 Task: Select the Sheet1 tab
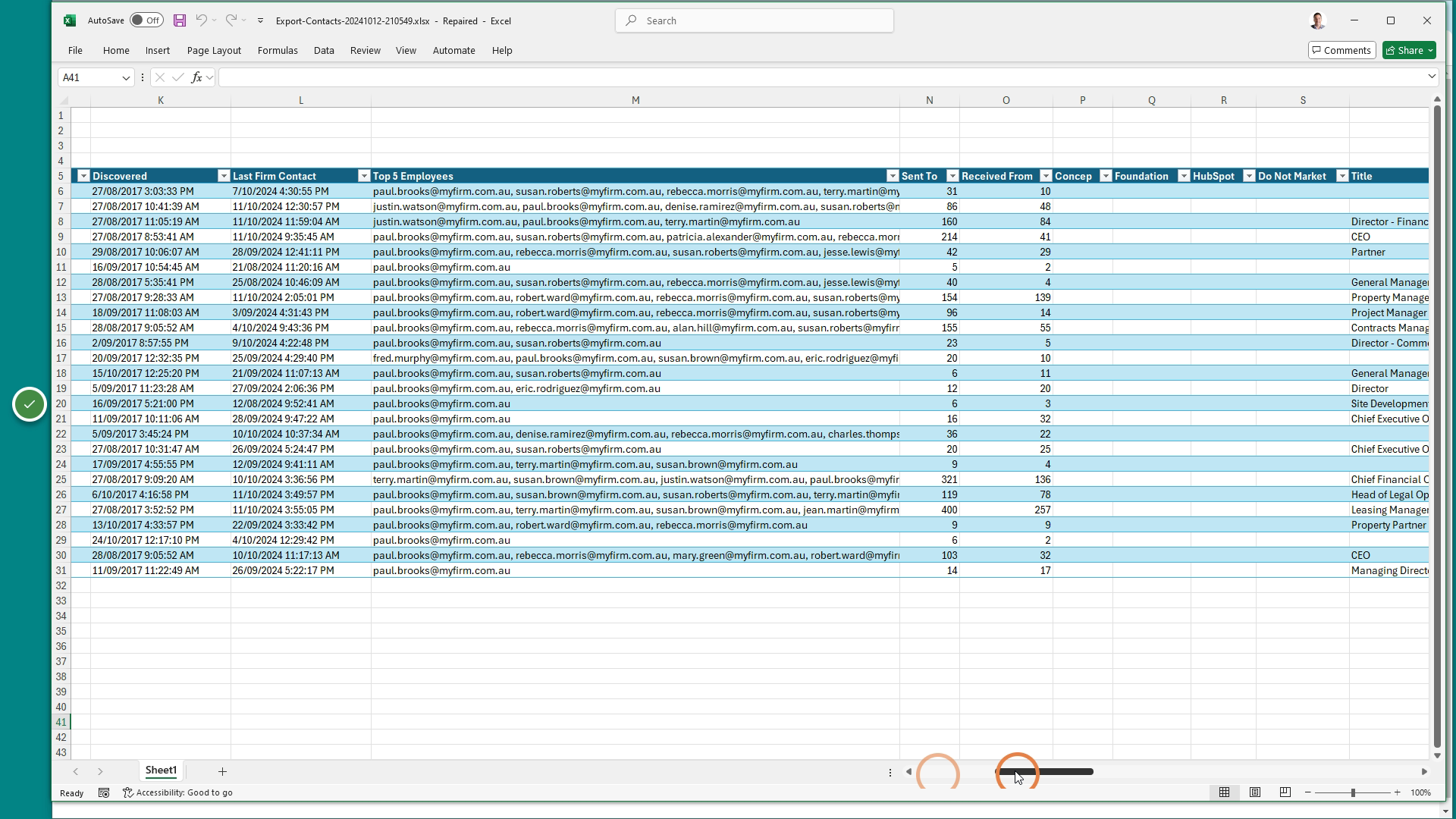click(x=161, y=770)
